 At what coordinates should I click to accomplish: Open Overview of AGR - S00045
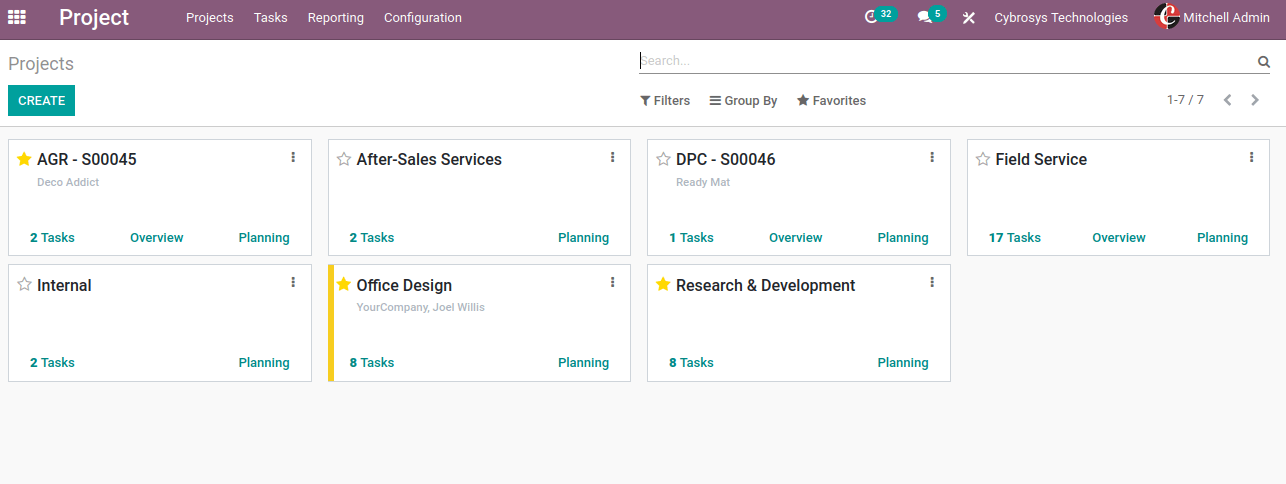157,238
